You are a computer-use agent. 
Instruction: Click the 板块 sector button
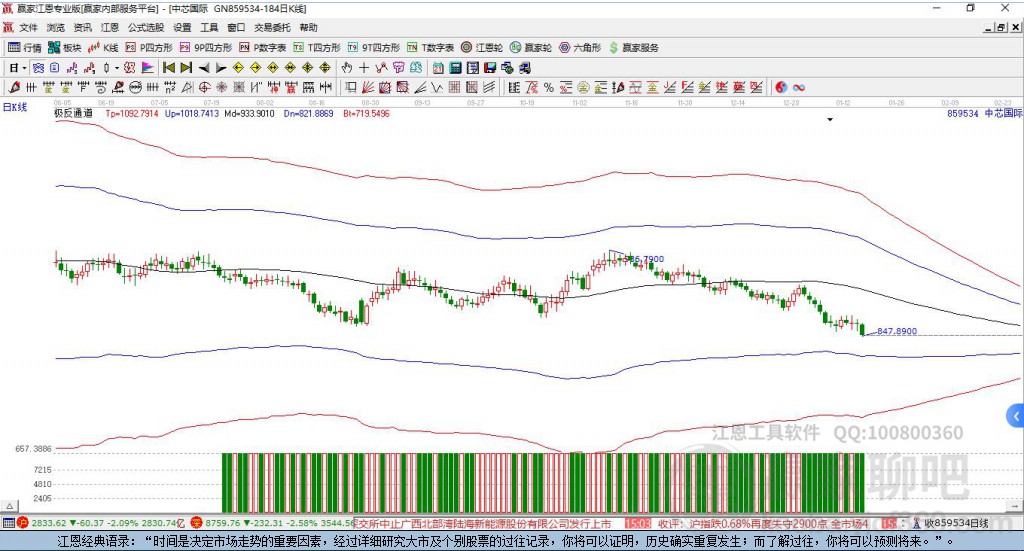click(x=65, y=47)
